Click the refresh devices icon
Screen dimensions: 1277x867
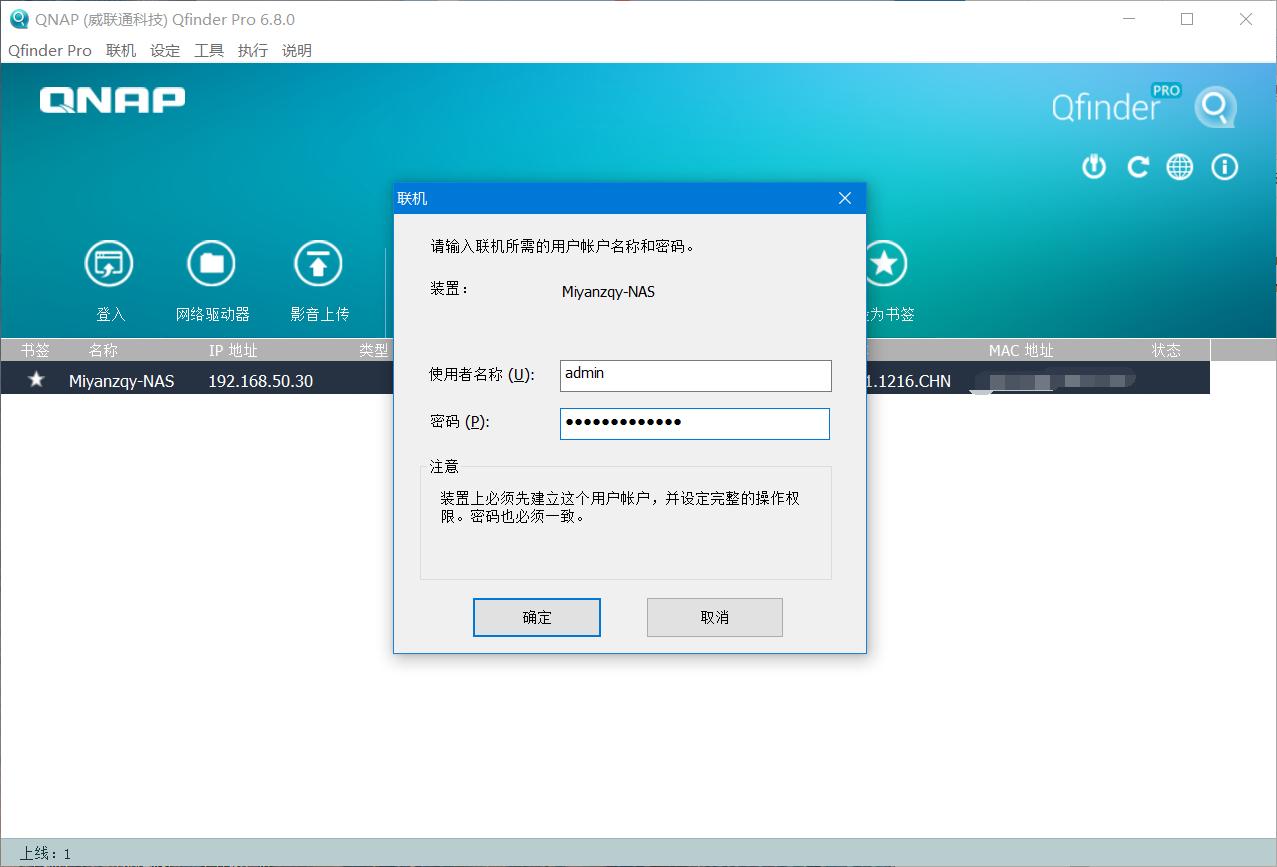pyautogui.click(x=1138, y=167)
